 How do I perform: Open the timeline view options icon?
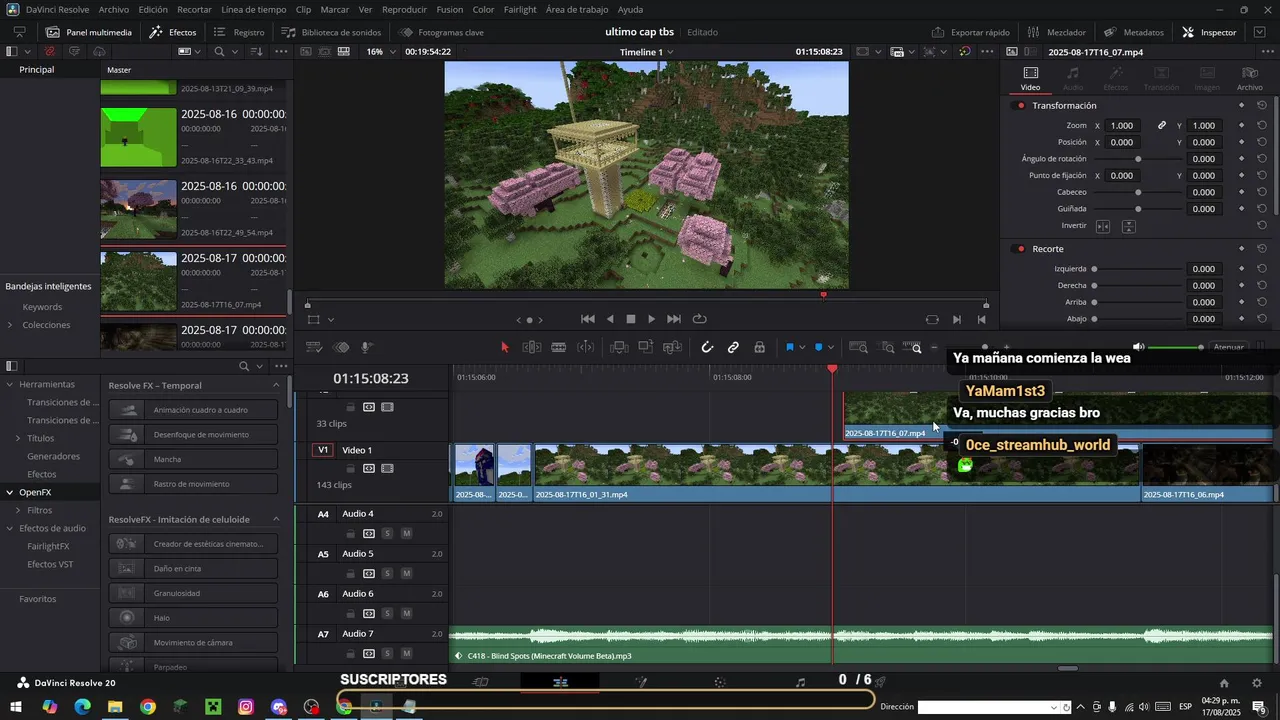pos(314,347)
